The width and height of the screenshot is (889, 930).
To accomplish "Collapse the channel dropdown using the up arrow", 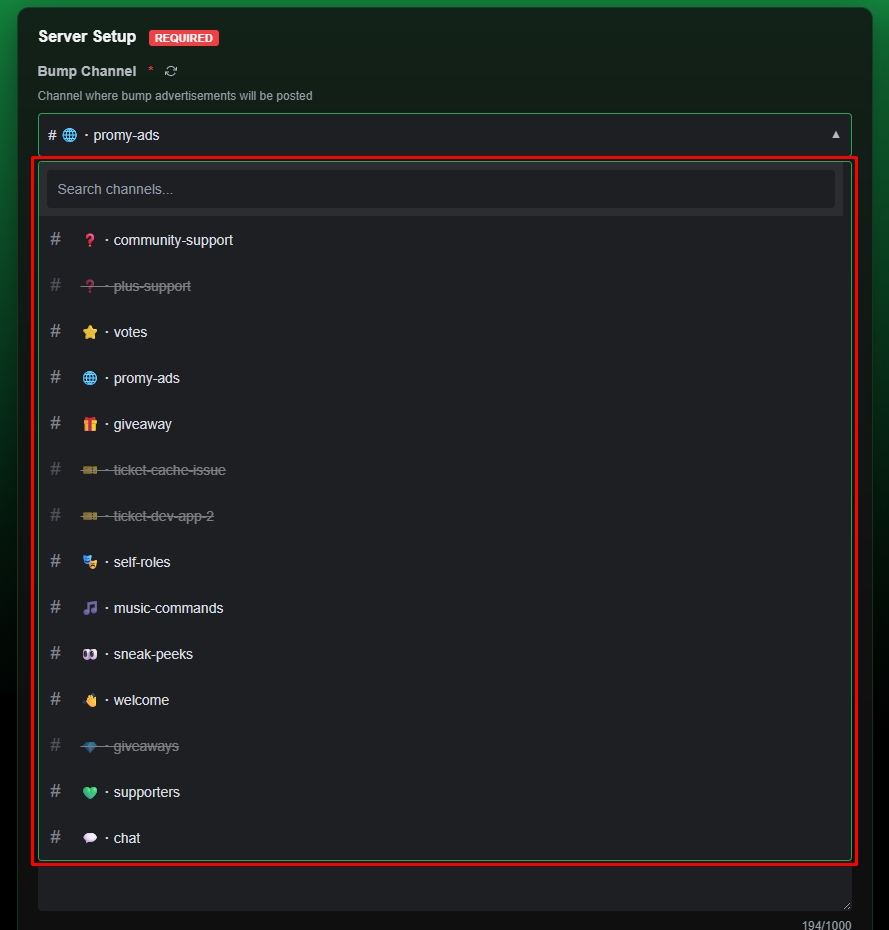I will (835, 135).
